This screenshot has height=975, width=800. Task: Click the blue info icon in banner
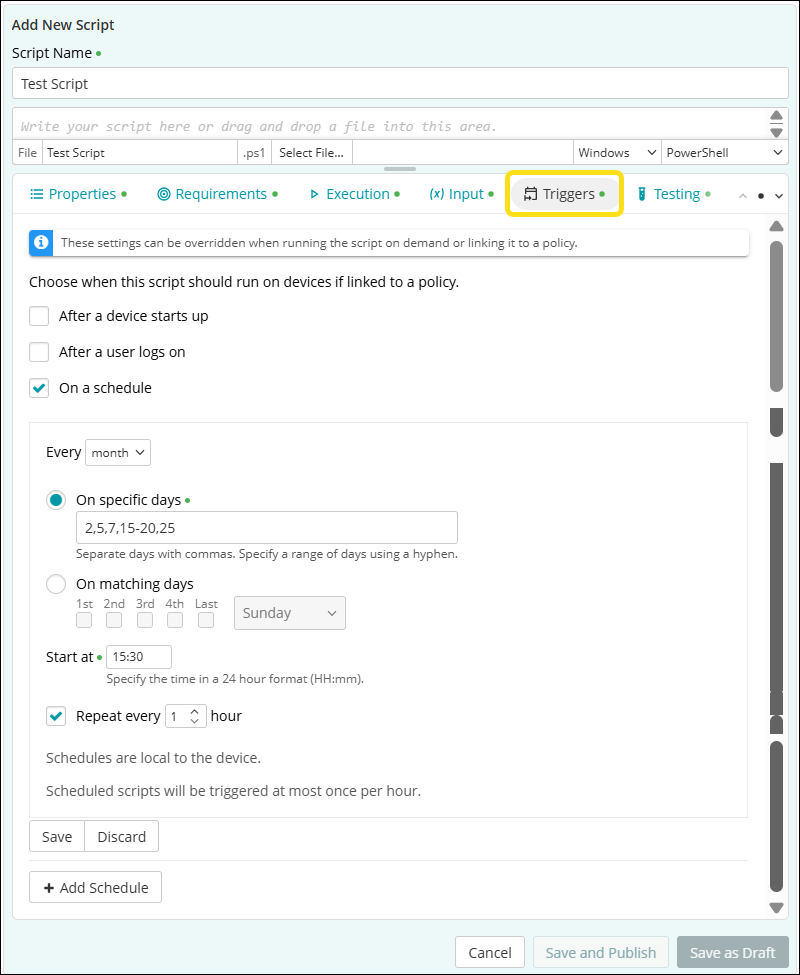pos(41,242)
